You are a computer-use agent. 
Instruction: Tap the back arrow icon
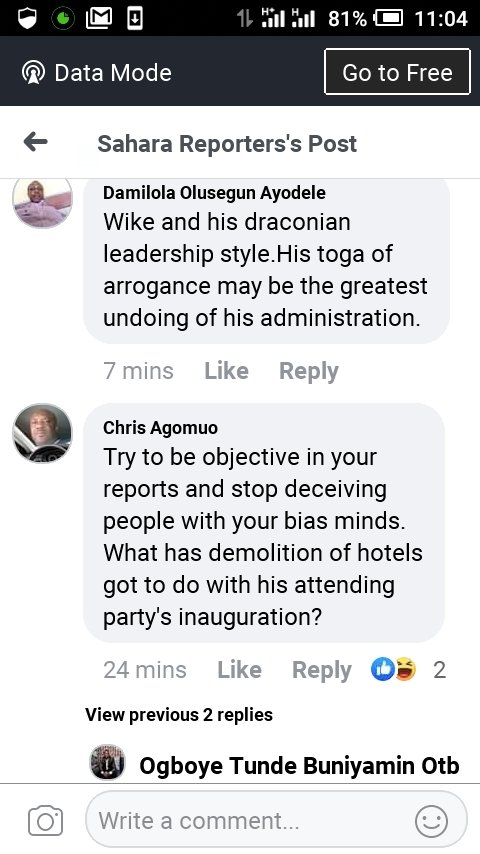35,143
